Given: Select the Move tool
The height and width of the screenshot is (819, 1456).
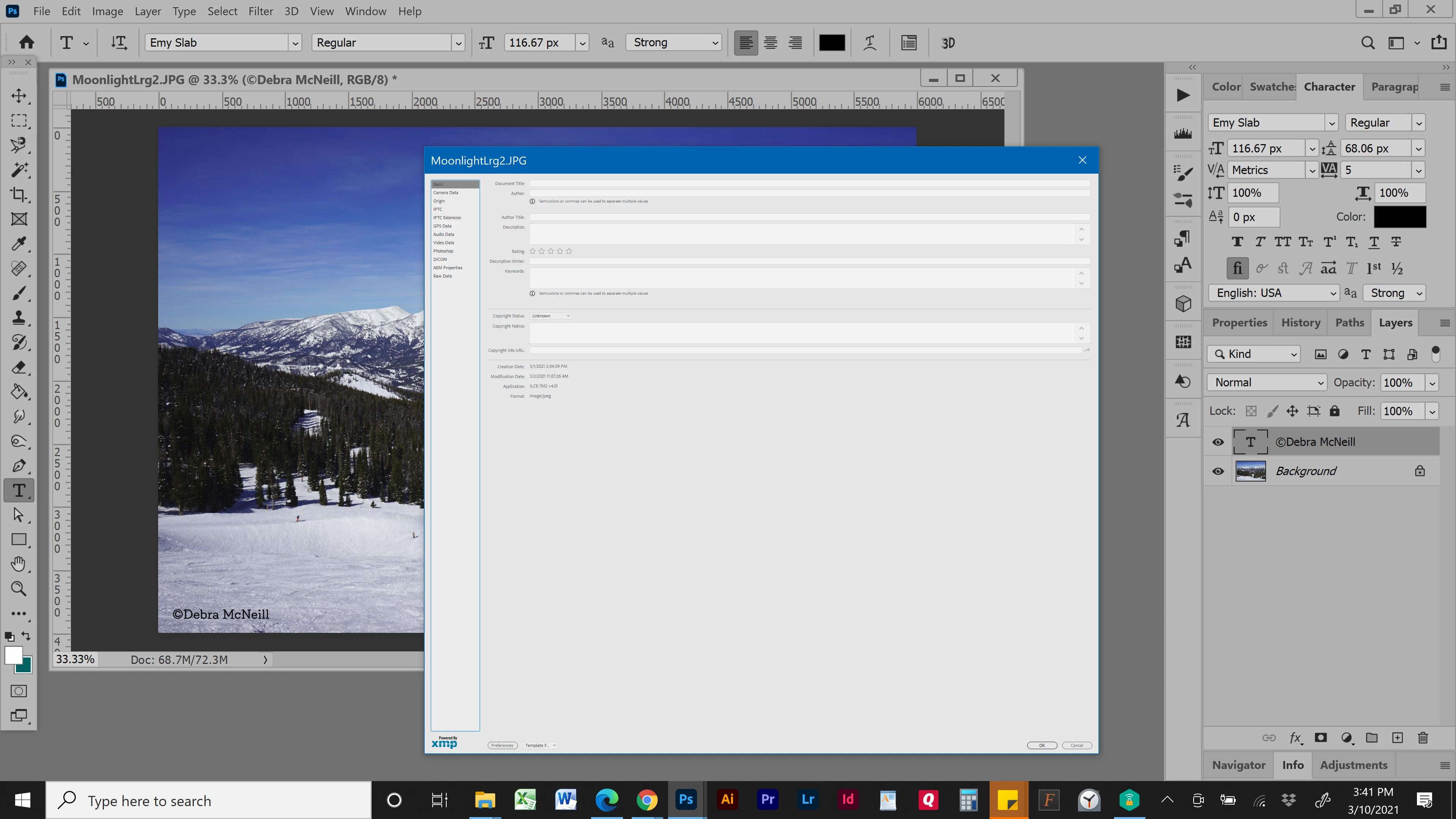Looking at the screenshot, I should coord(19,96).
